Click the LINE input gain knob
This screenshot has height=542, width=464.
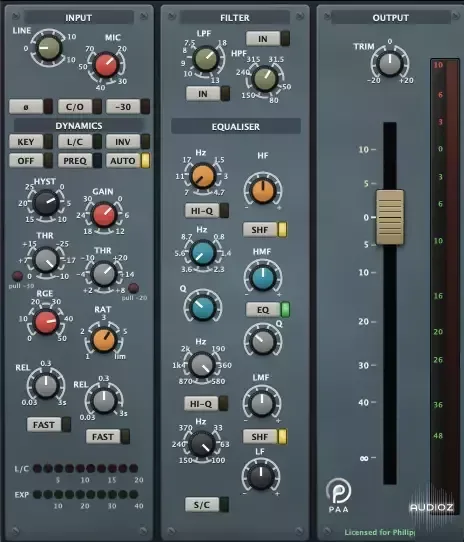tap(48, 47)
